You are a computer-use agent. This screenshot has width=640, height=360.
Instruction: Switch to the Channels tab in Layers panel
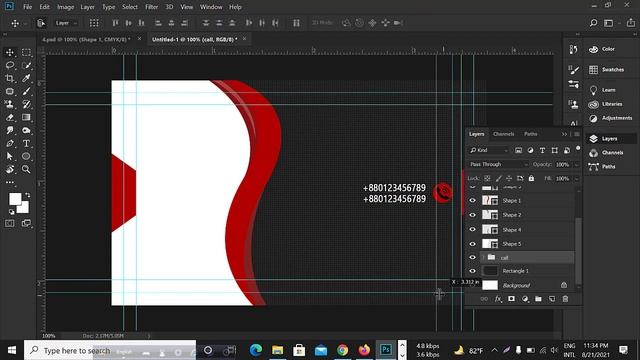pyautogui.click(x=503, y=134)
